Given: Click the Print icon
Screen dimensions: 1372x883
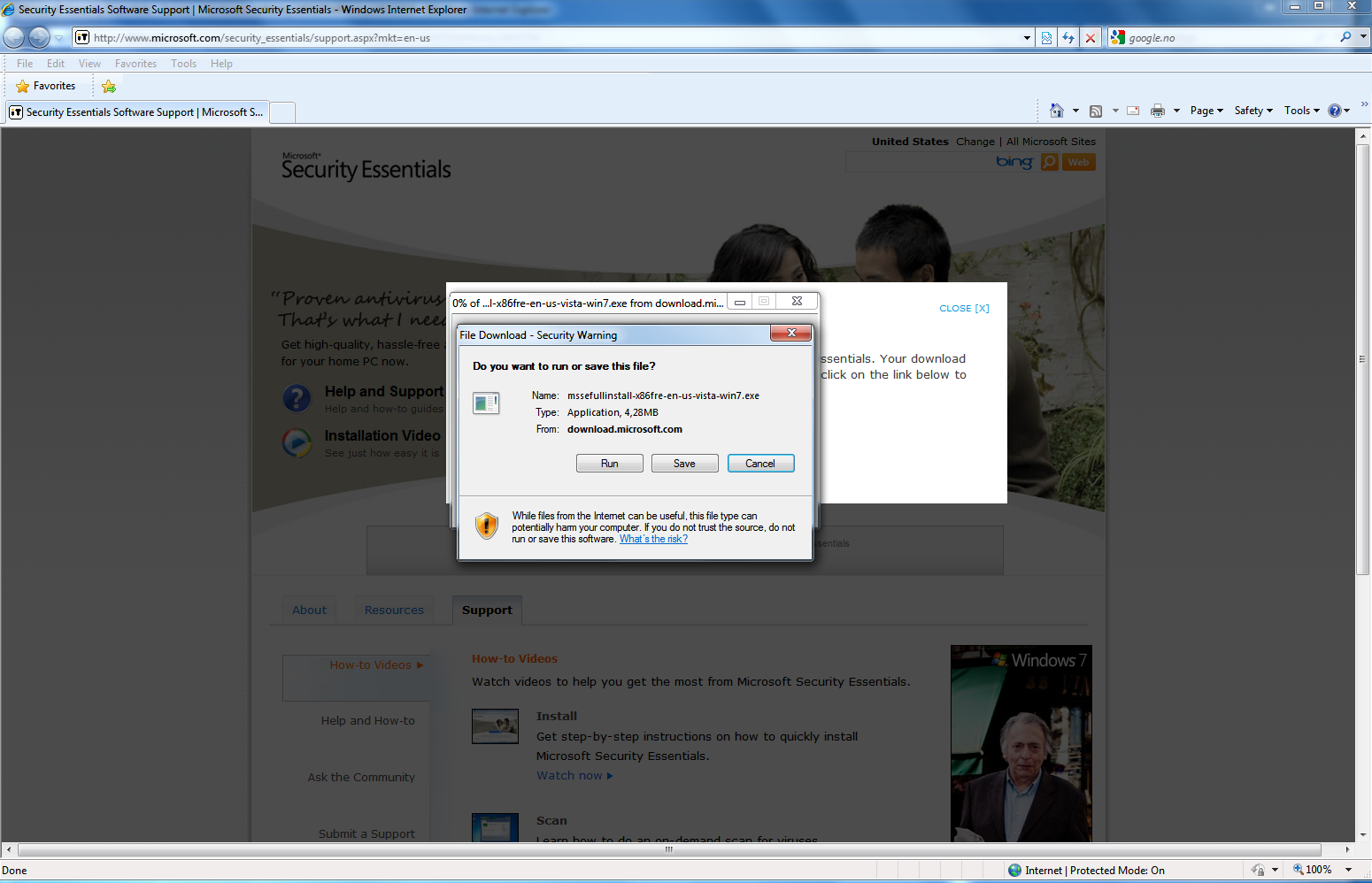Looking at the screenshot, I should point(1157,111).
